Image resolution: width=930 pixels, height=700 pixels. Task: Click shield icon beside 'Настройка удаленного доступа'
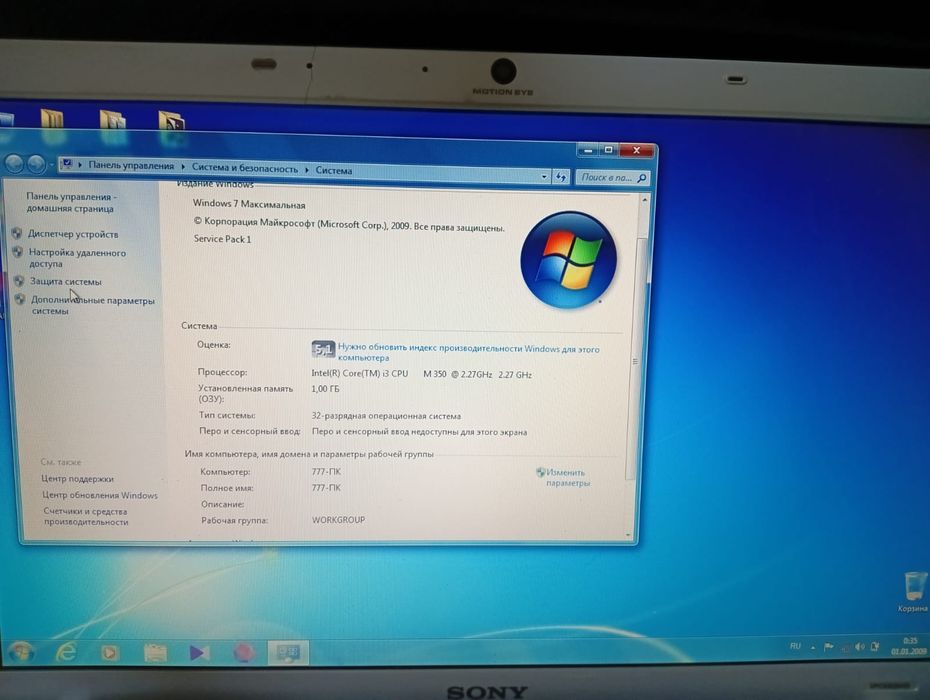click(18, 252)
